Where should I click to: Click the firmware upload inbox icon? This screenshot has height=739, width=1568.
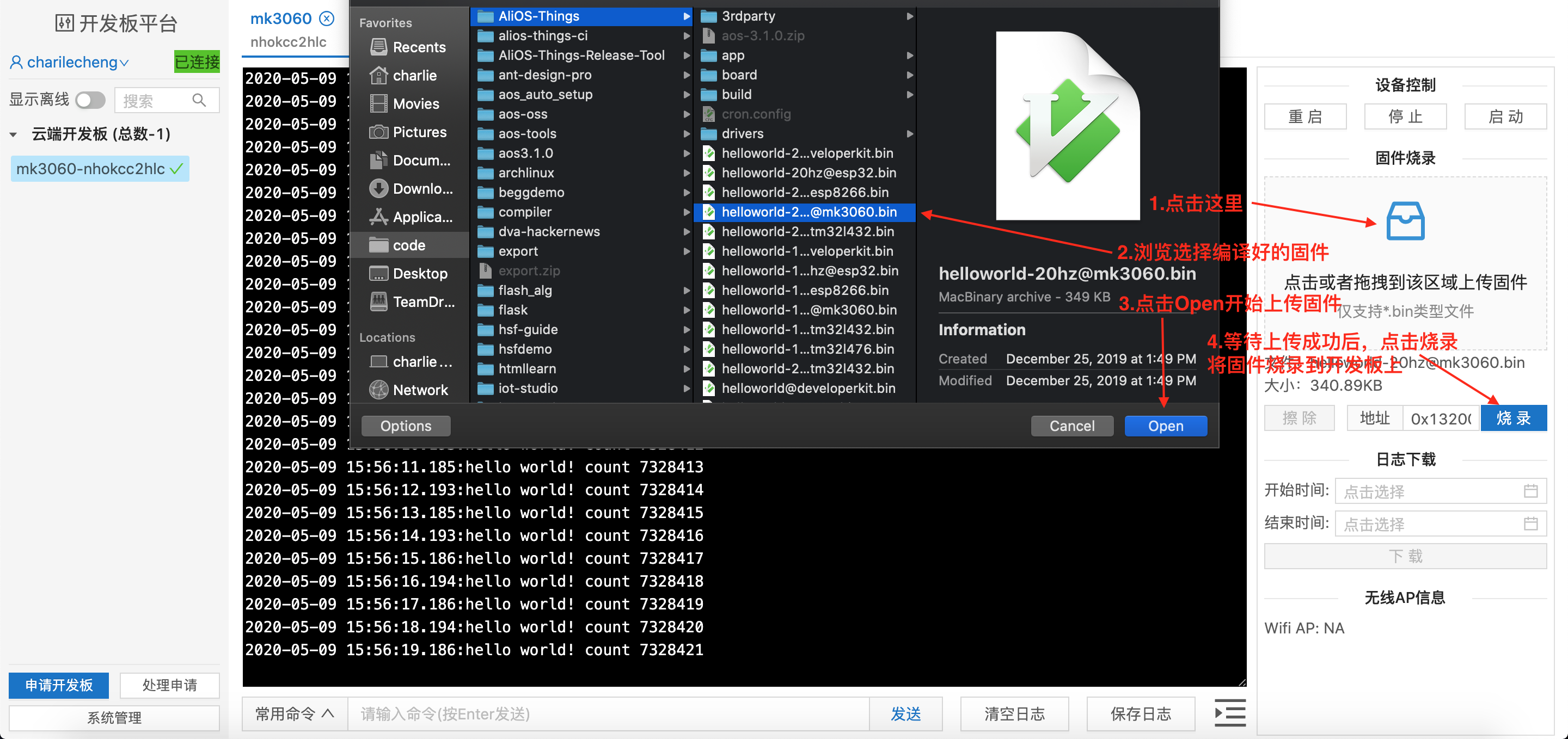(1405, 220)
